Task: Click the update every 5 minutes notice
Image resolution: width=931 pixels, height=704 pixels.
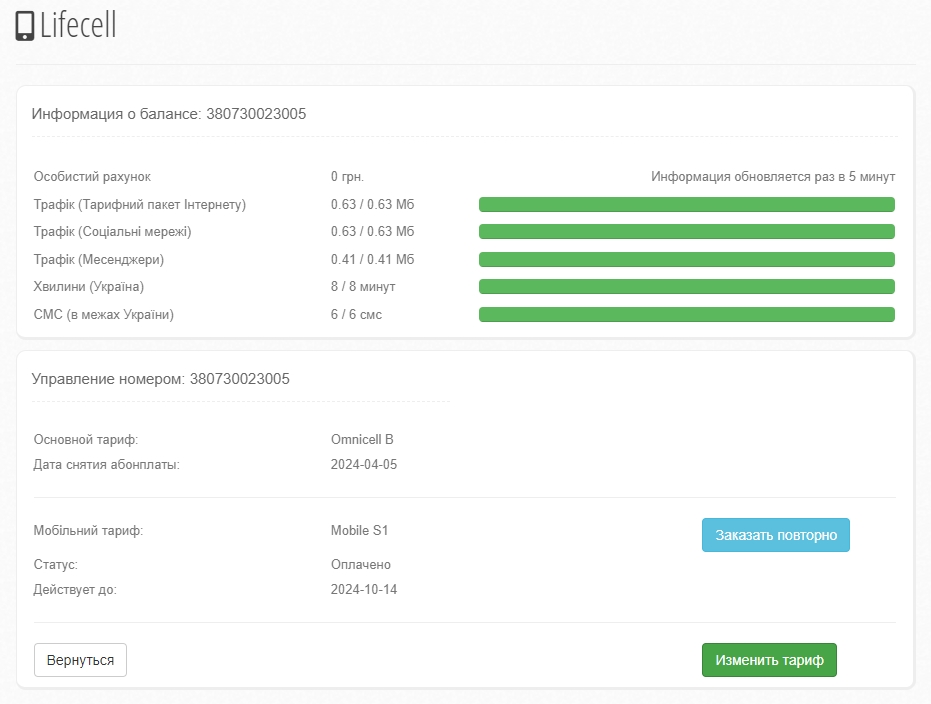Action: (x=773, y=177)
